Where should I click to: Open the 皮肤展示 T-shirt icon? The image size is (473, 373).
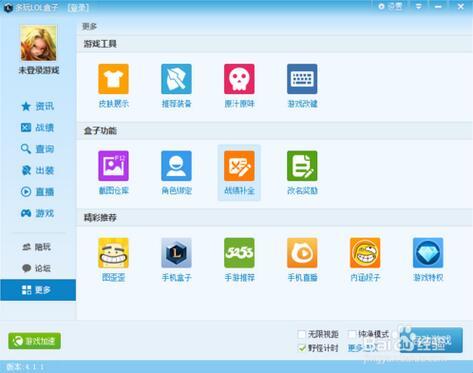(113, 79)
